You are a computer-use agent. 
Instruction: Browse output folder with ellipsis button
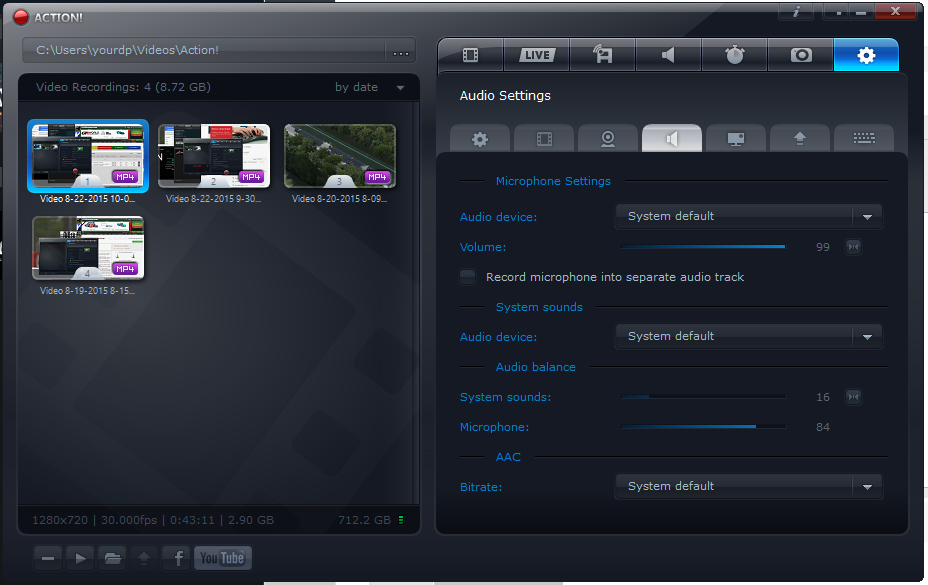point(401,53)
